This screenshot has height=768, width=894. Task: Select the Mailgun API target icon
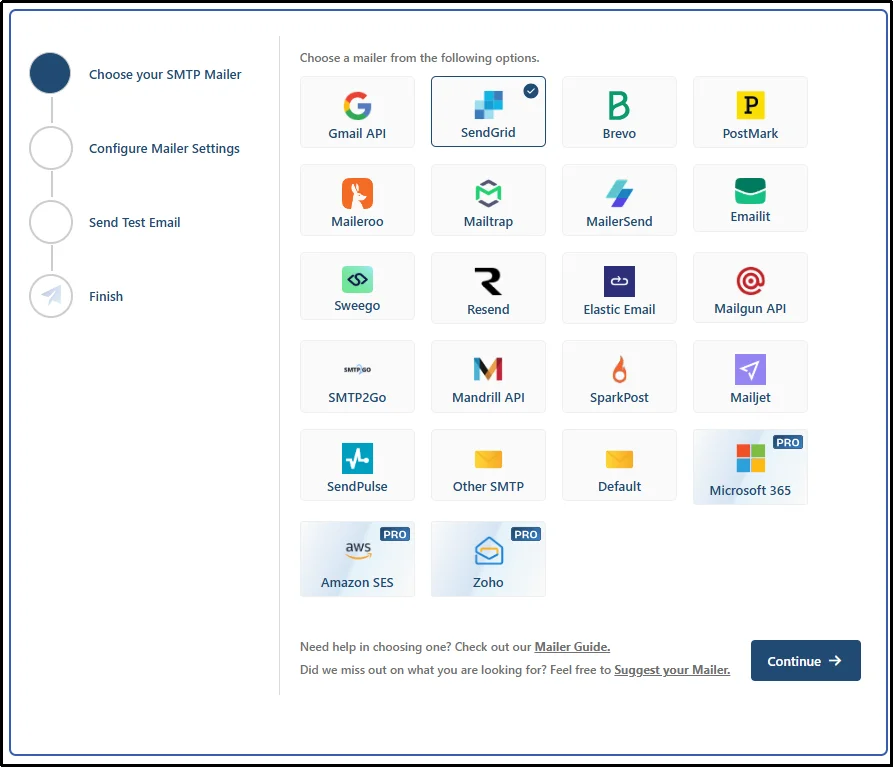(750, 281)
